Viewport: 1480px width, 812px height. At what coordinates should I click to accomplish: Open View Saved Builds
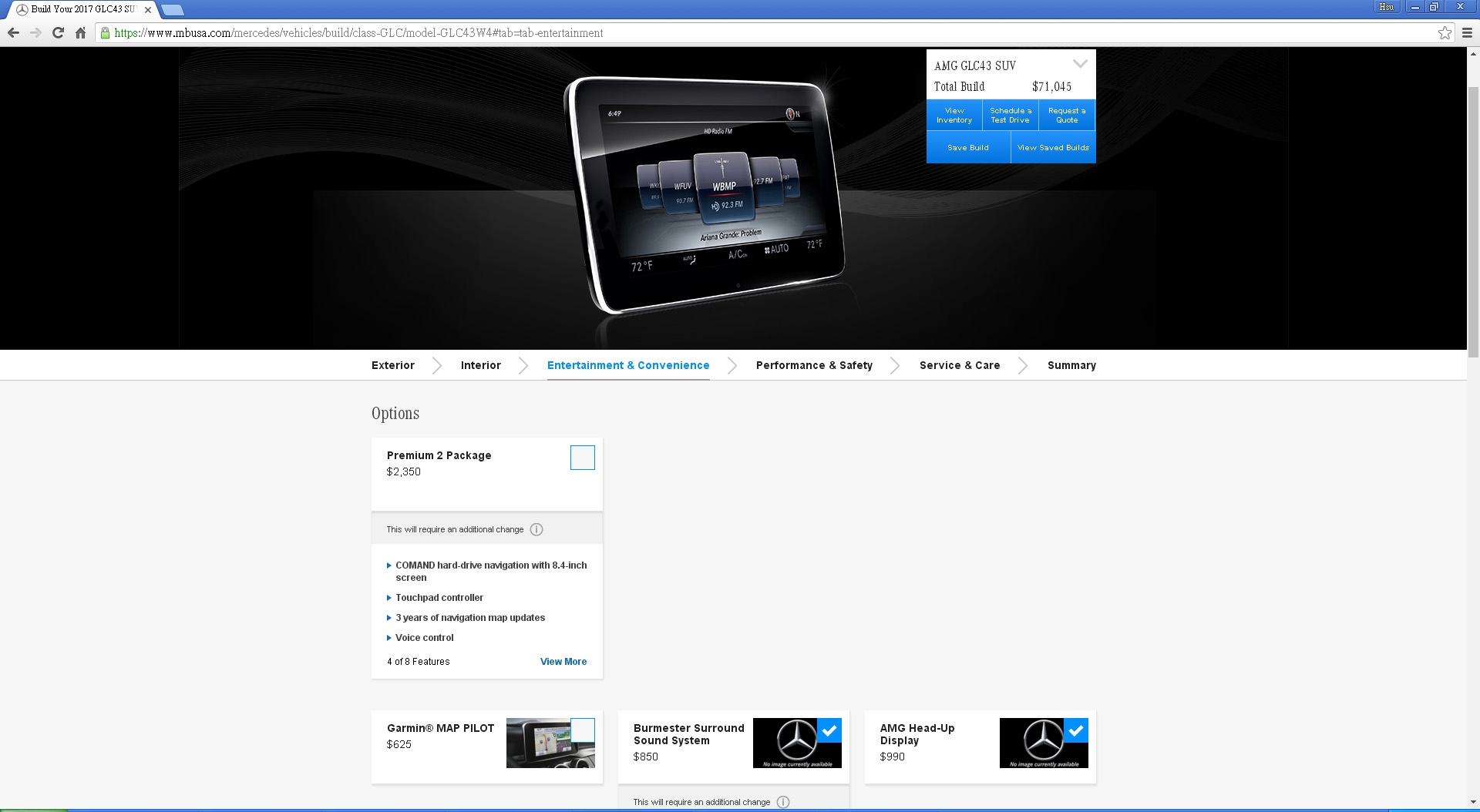point(1054,147)
